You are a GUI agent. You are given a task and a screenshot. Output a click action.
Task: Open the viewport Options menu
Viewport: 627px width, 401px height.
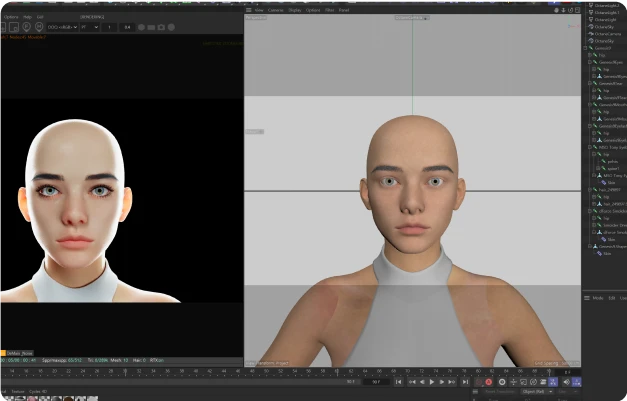pyautogui.click(x=313, y=10)
